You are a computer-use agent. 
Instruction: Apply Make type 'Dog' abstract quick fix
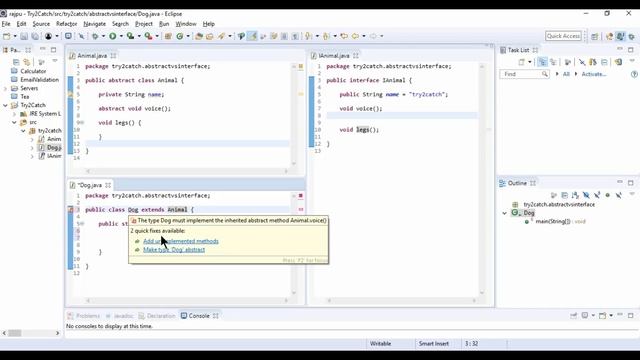(174, 250)
